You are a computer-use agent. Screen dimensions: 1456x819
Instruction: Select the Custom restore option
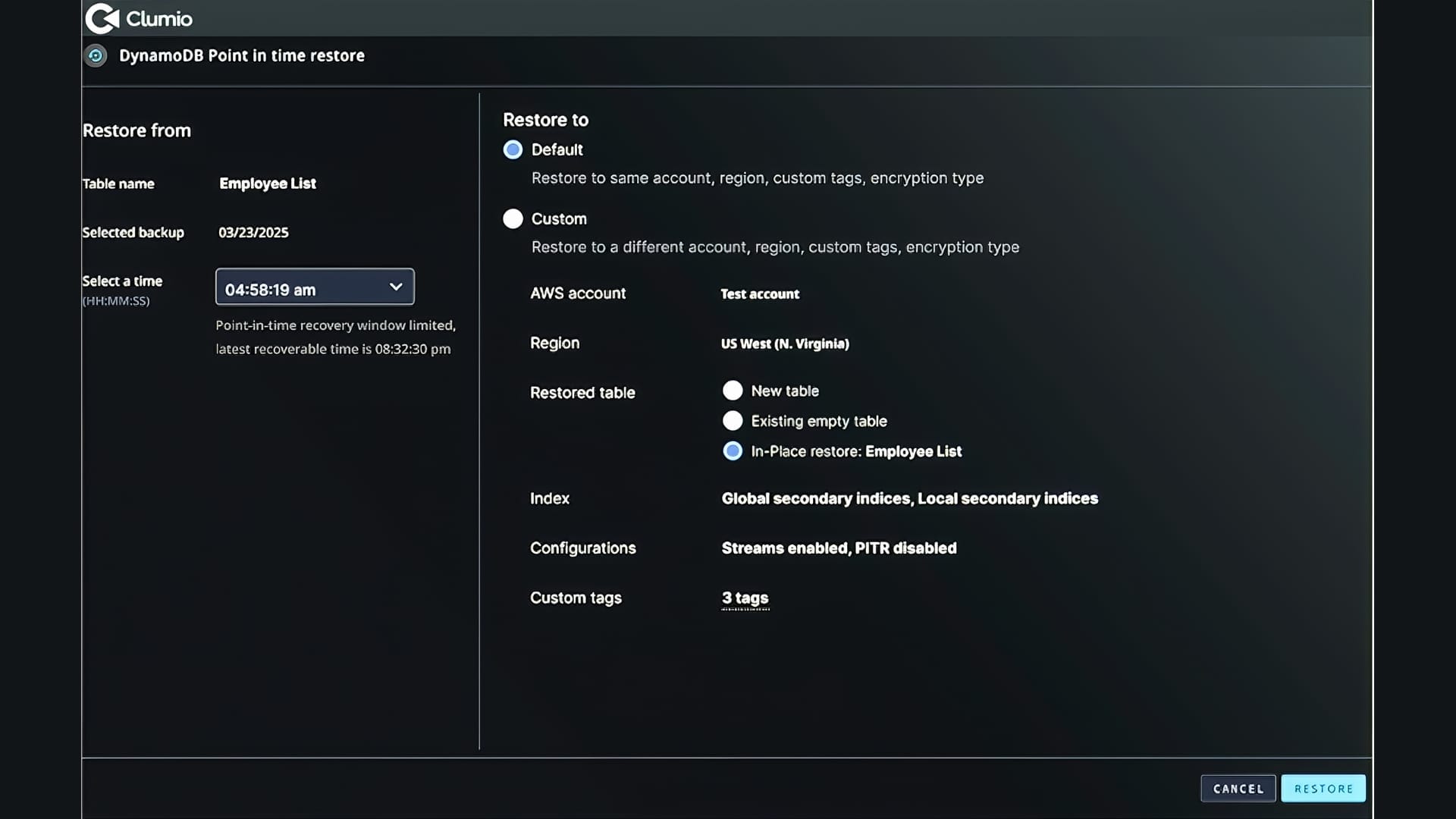[513, 218]
